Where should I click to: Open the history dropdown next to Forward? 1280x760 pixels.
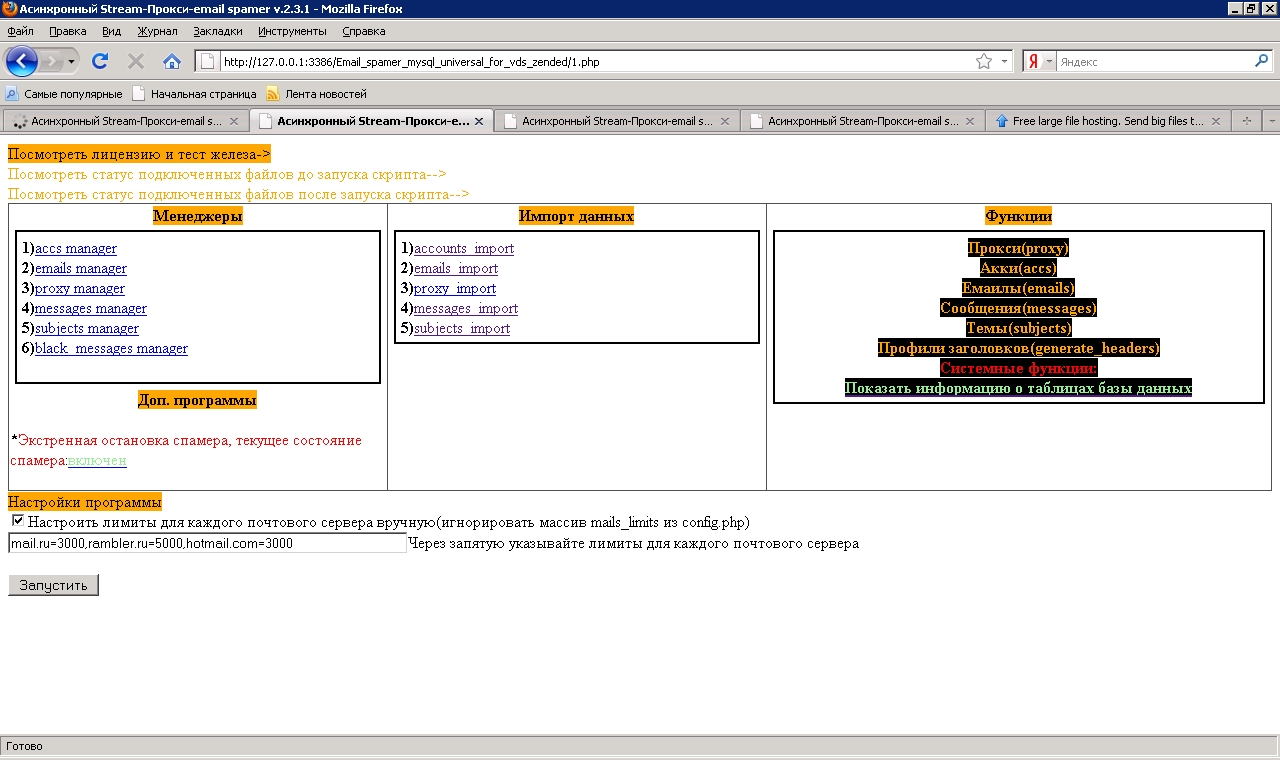pyautogui.click(x=71, y=61)
